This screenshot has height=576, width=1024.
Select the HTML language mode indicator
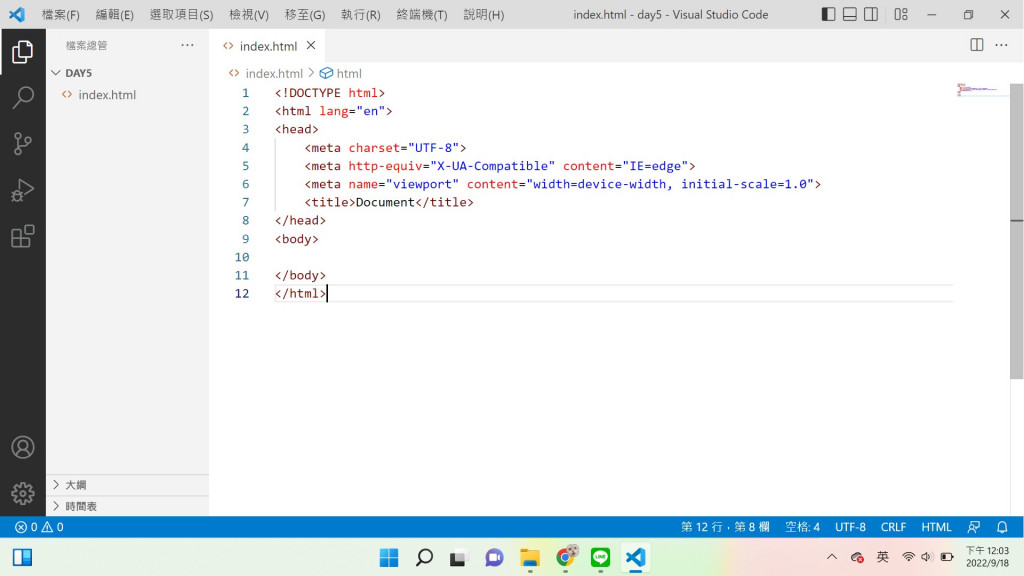coord(936,527)
